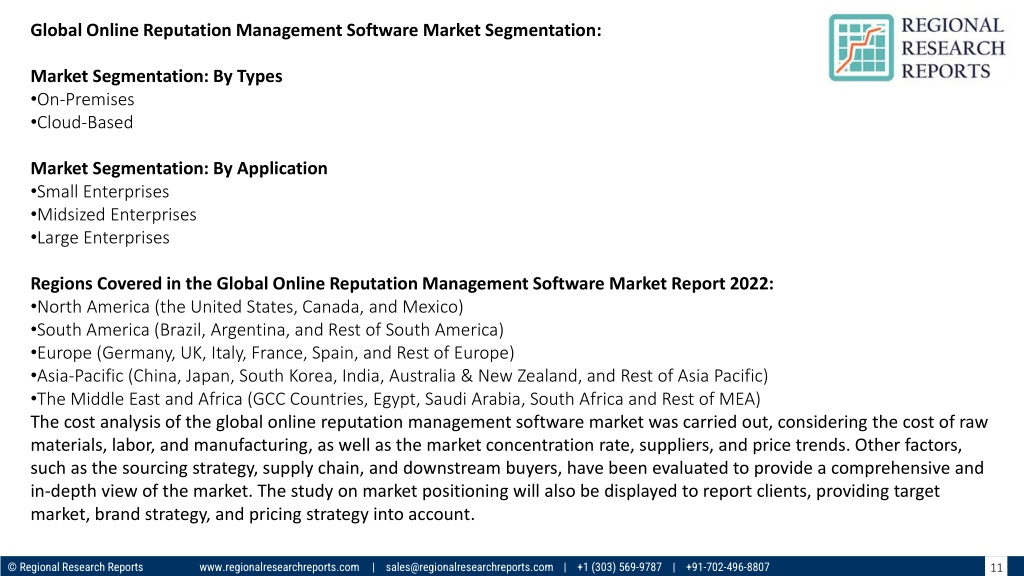Viewport: 1024px width, 576px height.
Task: Click the © Regional Research Reports footer text
Action: click(x=75, y=567)
